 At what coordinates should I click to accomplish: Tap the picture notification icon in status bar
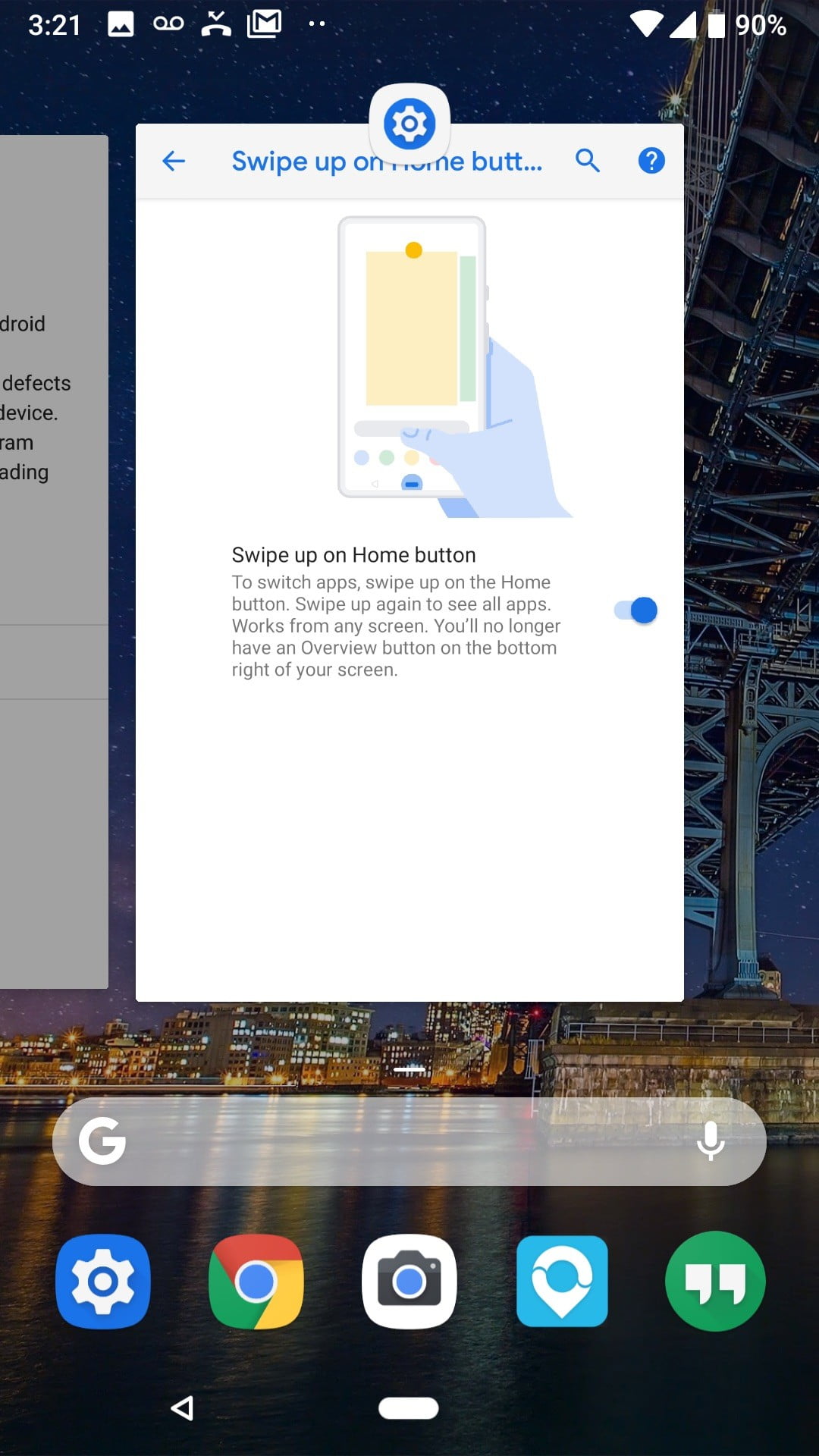tap(121, 24)
